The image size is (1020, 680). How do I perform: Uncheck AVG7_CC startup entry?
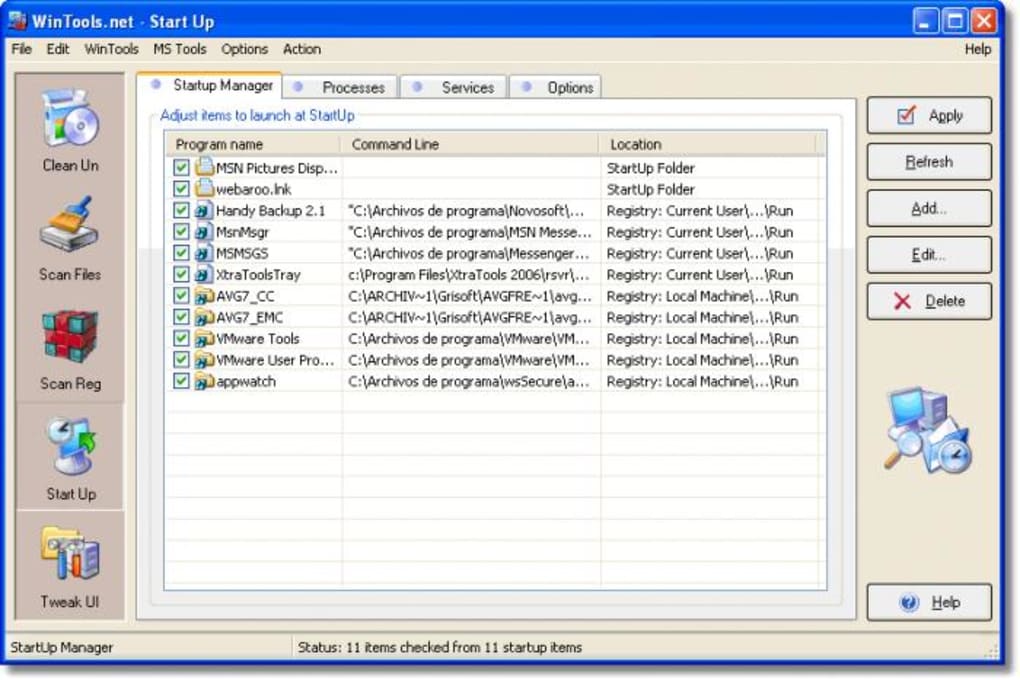(x=181, y=296)
